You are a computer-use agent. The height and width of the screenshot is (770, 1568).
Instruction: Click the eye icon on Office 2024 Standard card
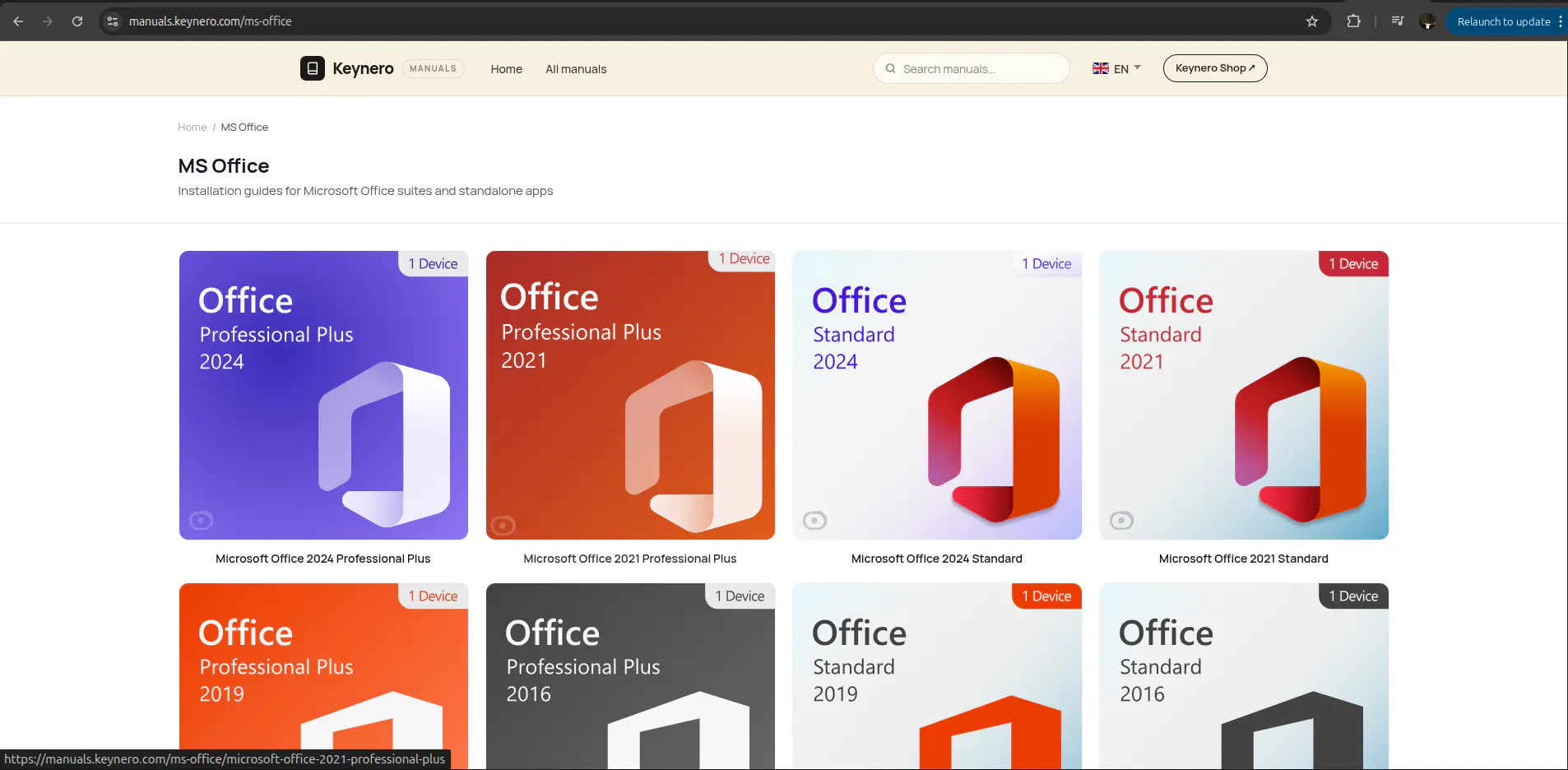point(815,520)
